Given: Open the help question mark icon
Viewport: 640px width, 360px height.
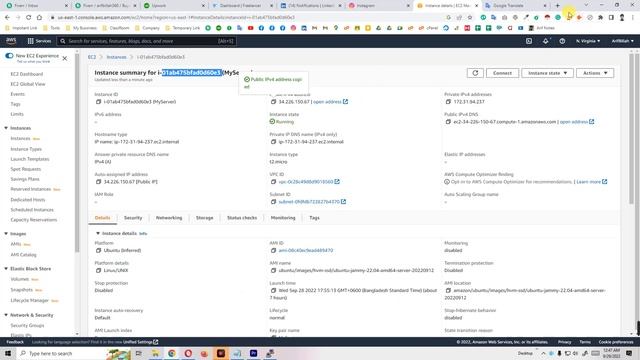Looking at the screenshot, I should tap(562, 41).
